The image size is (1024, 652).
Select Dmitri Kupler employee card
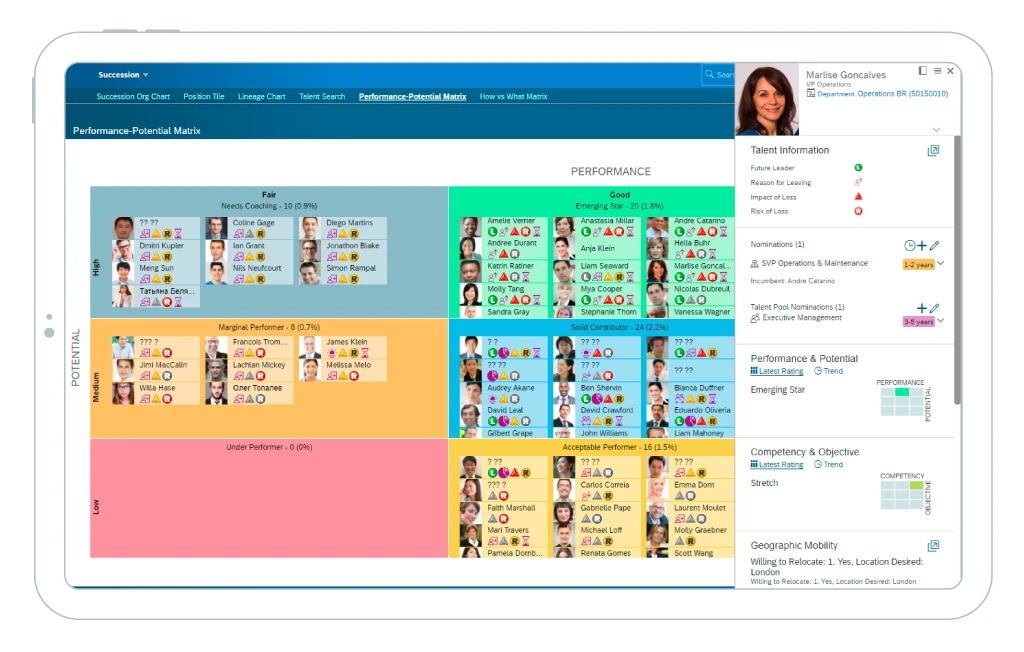(155, 251)
